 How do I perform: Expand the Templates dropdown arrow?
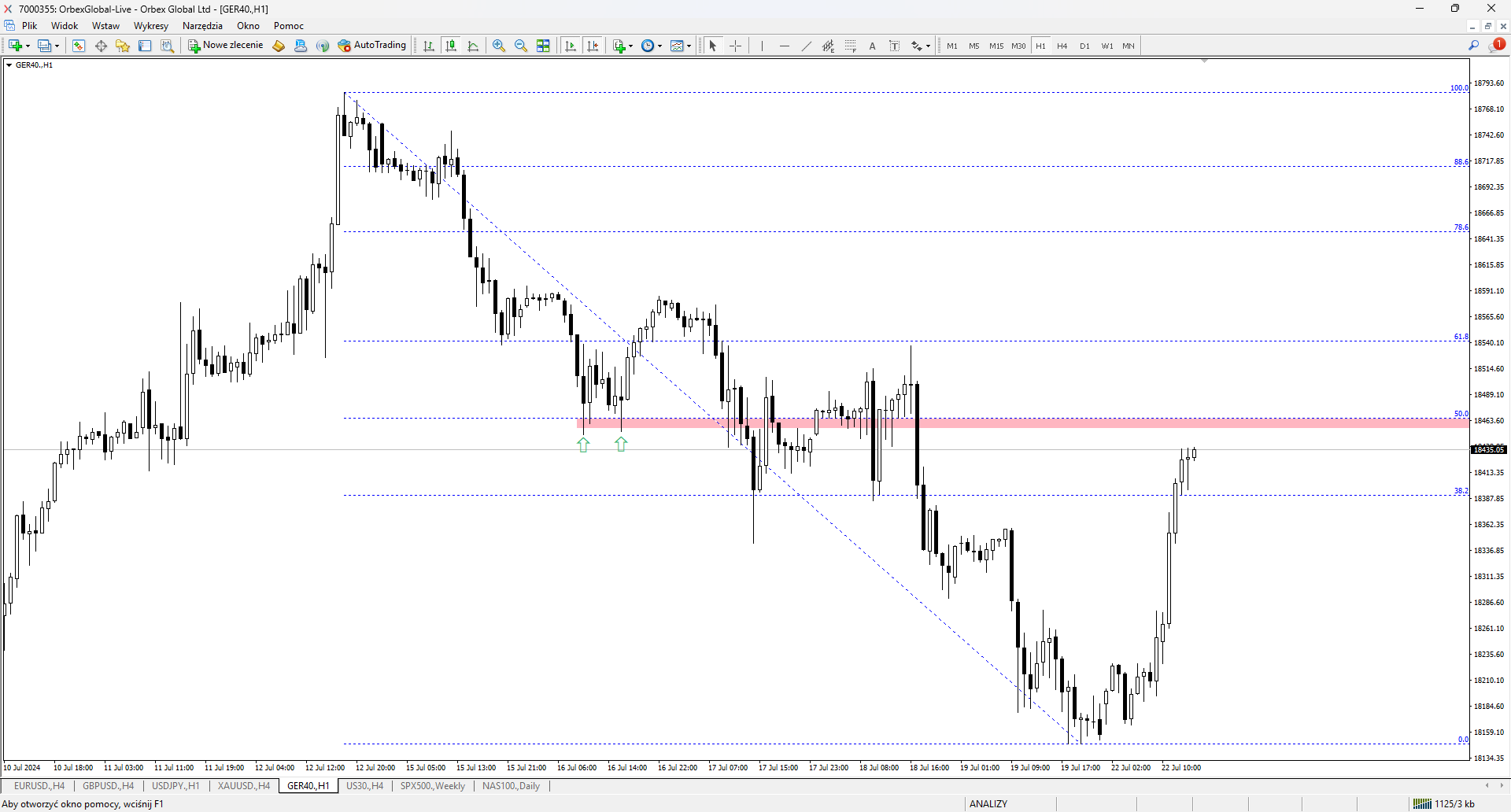[689, 46]
